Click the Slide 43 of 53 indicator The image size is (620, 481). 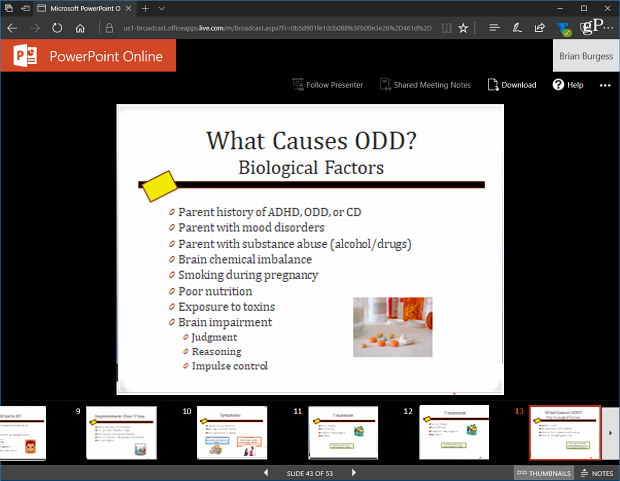click(x=310, y=473)
